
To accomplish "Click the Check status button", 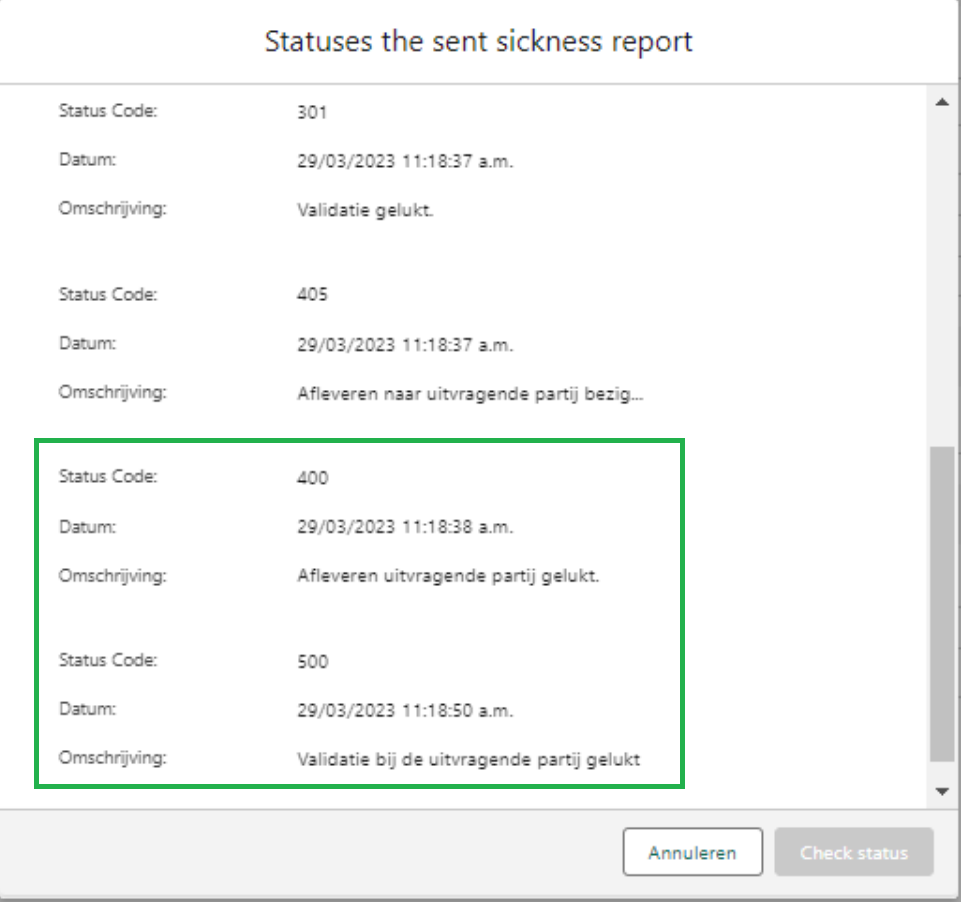I will pyautogui.click(x=854, y=852).
